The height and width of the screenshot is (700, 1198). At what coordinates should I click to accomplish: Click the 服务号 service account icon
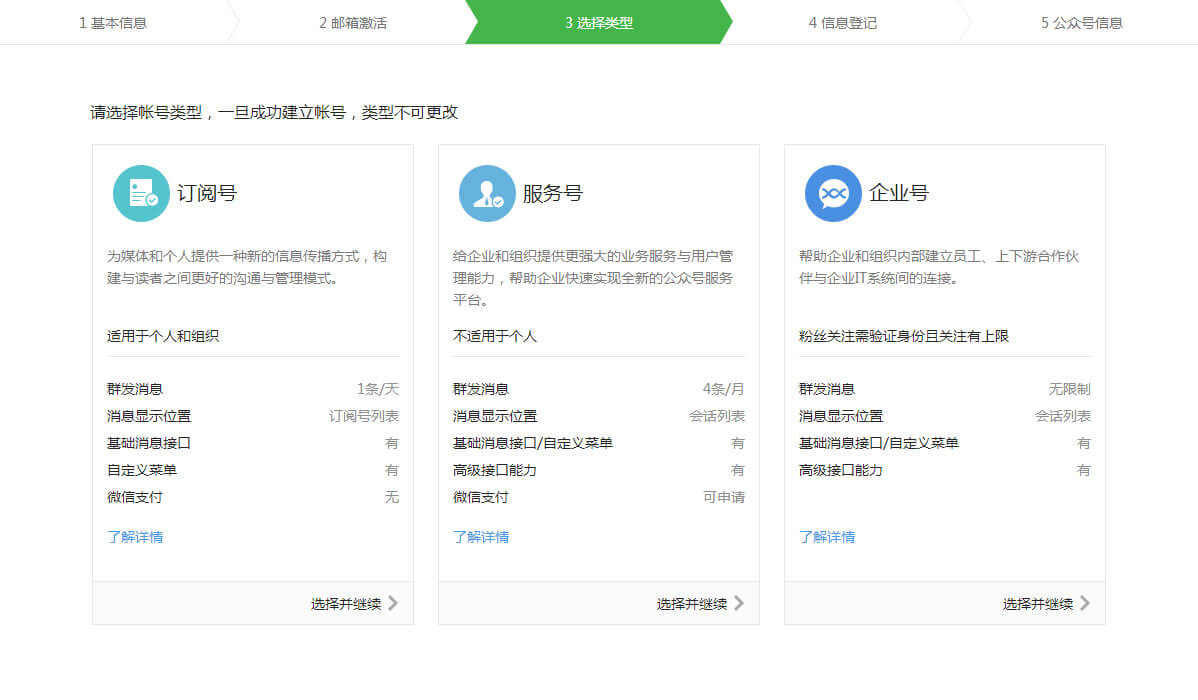pos(487,193)
